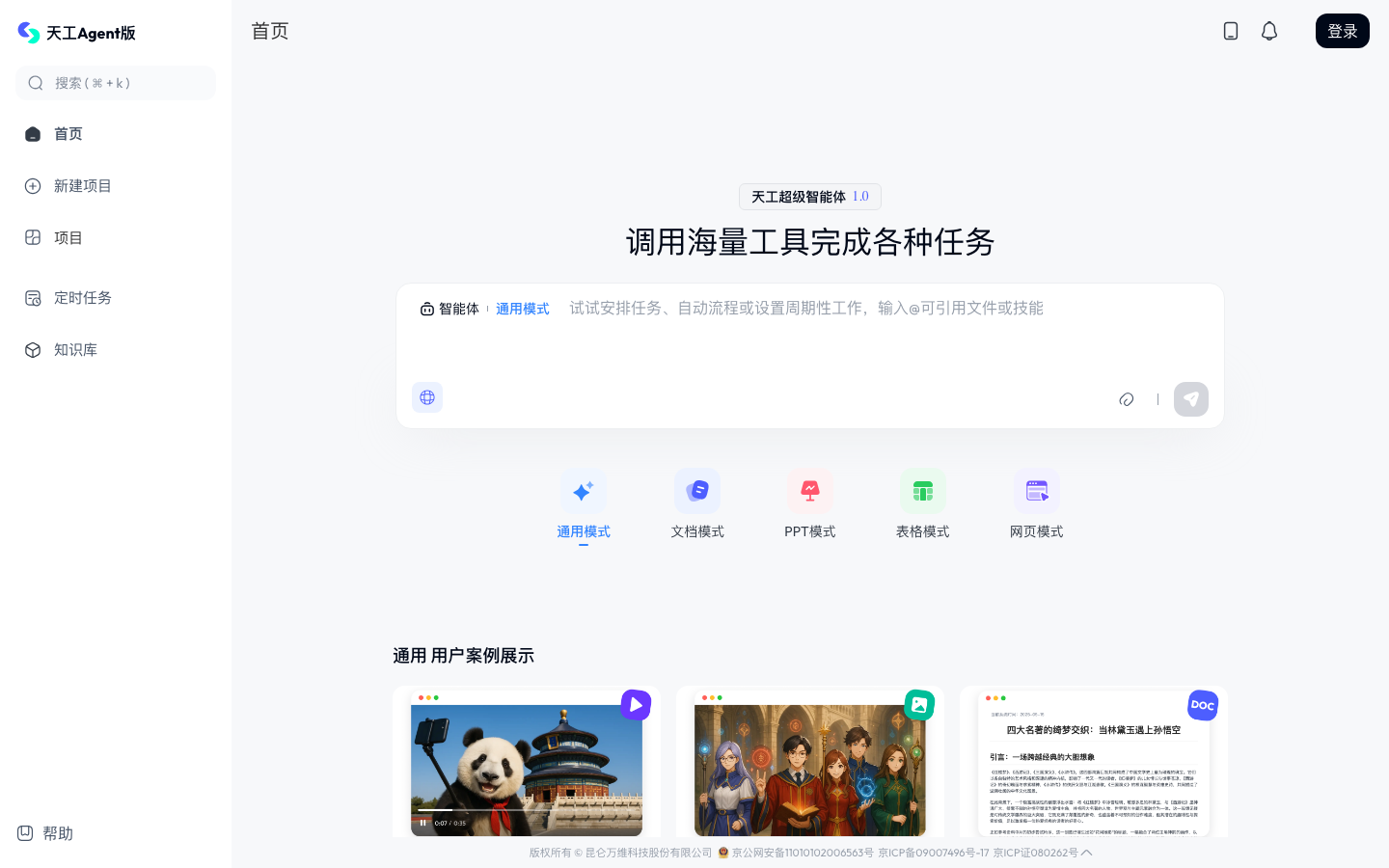Click the 表格模式 (table mode) icon

[923, 491]
